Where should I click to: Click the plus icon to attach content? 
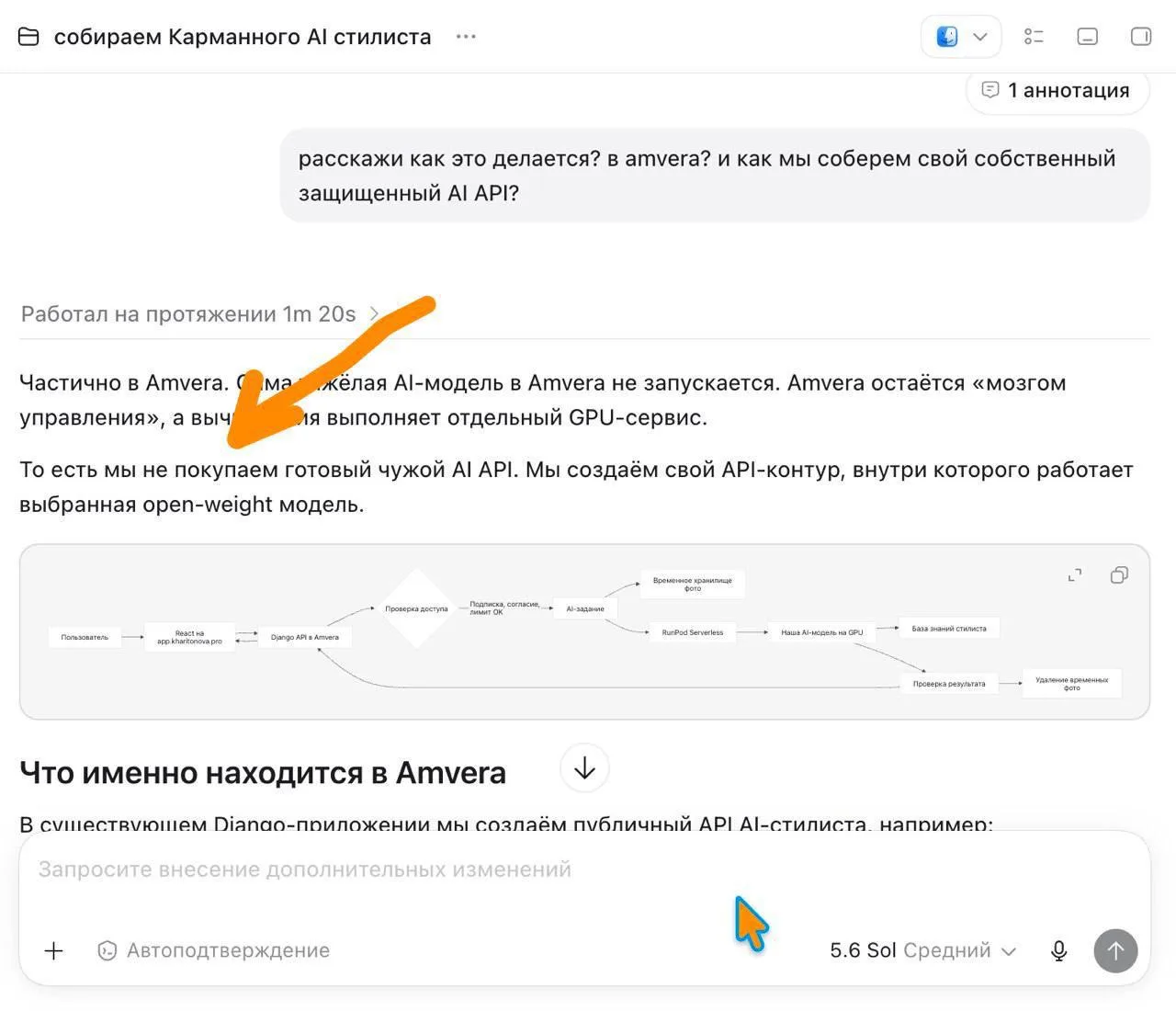(x=54, y=950)
